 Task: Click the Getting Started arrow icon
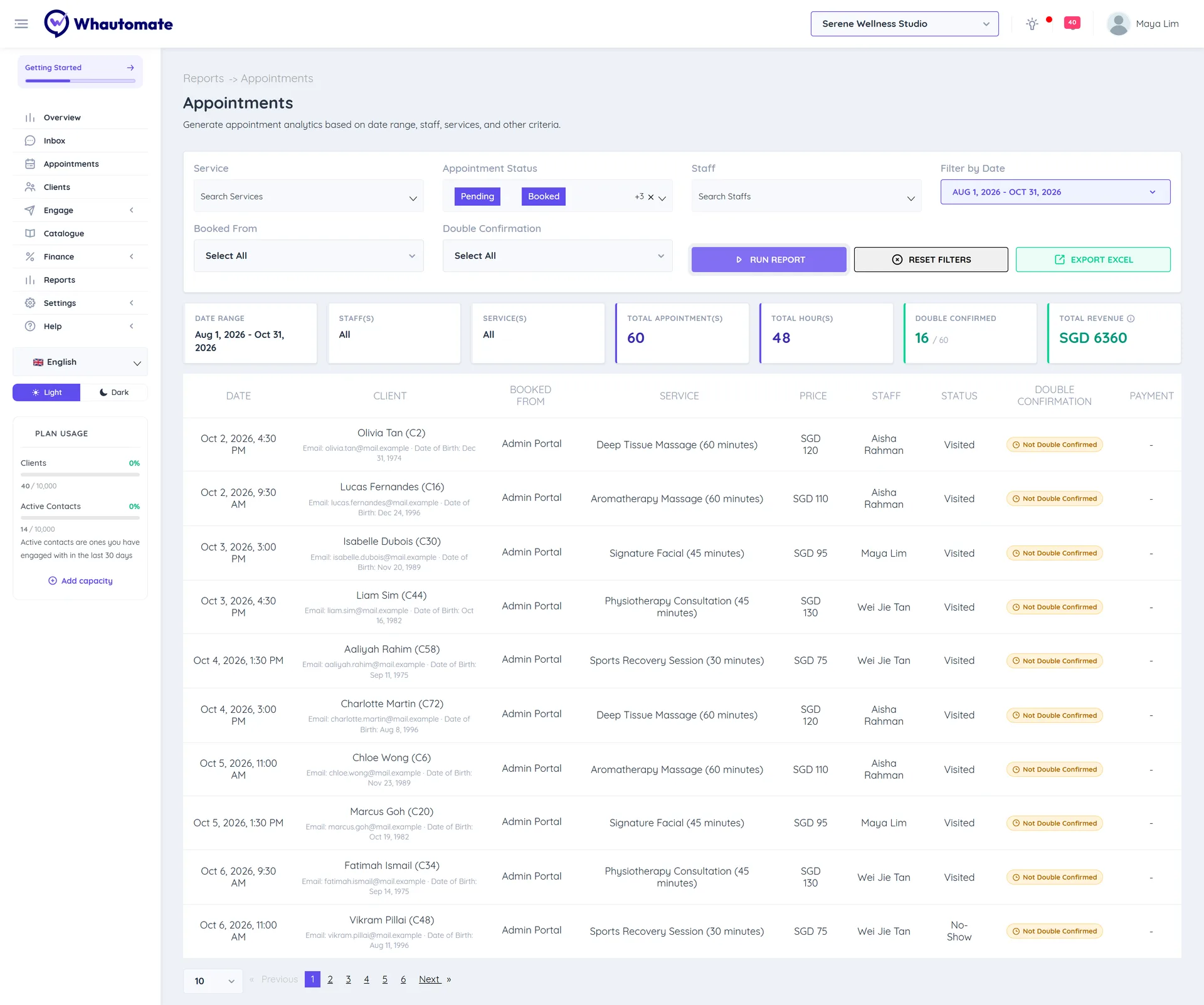click(x=130, y=68)
